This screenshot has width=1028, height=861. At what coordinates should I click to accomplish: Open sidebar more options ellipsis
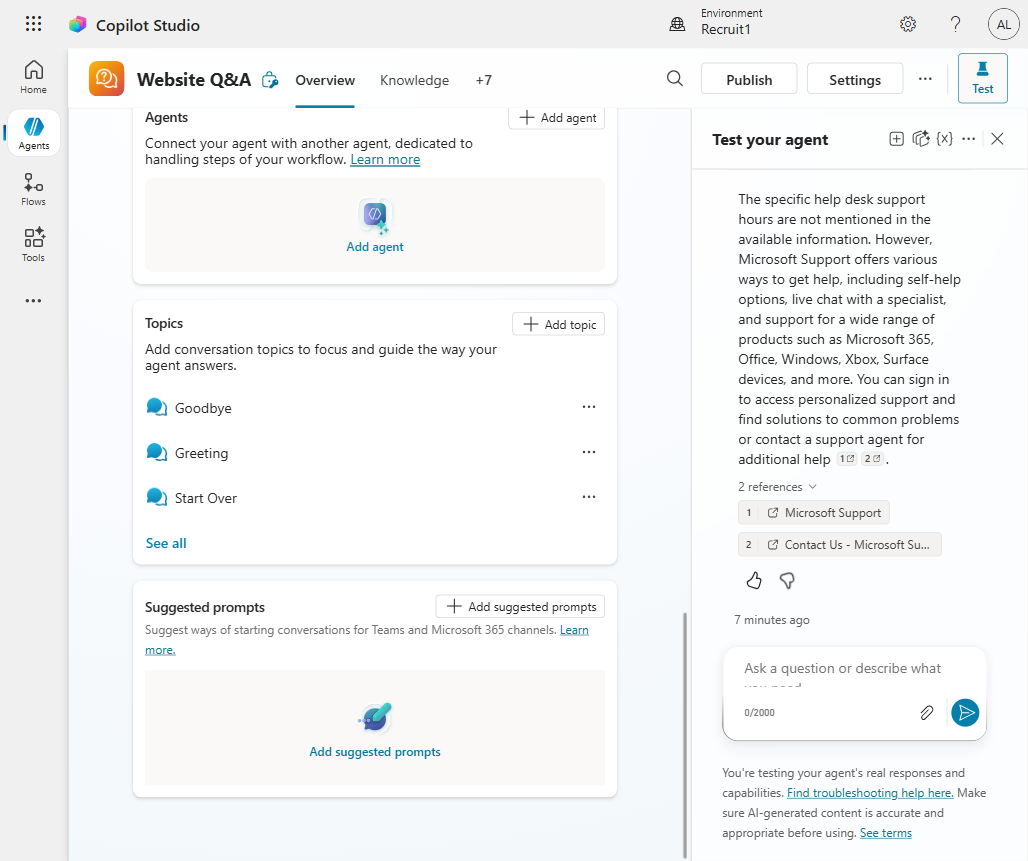(x=33, y=301)
